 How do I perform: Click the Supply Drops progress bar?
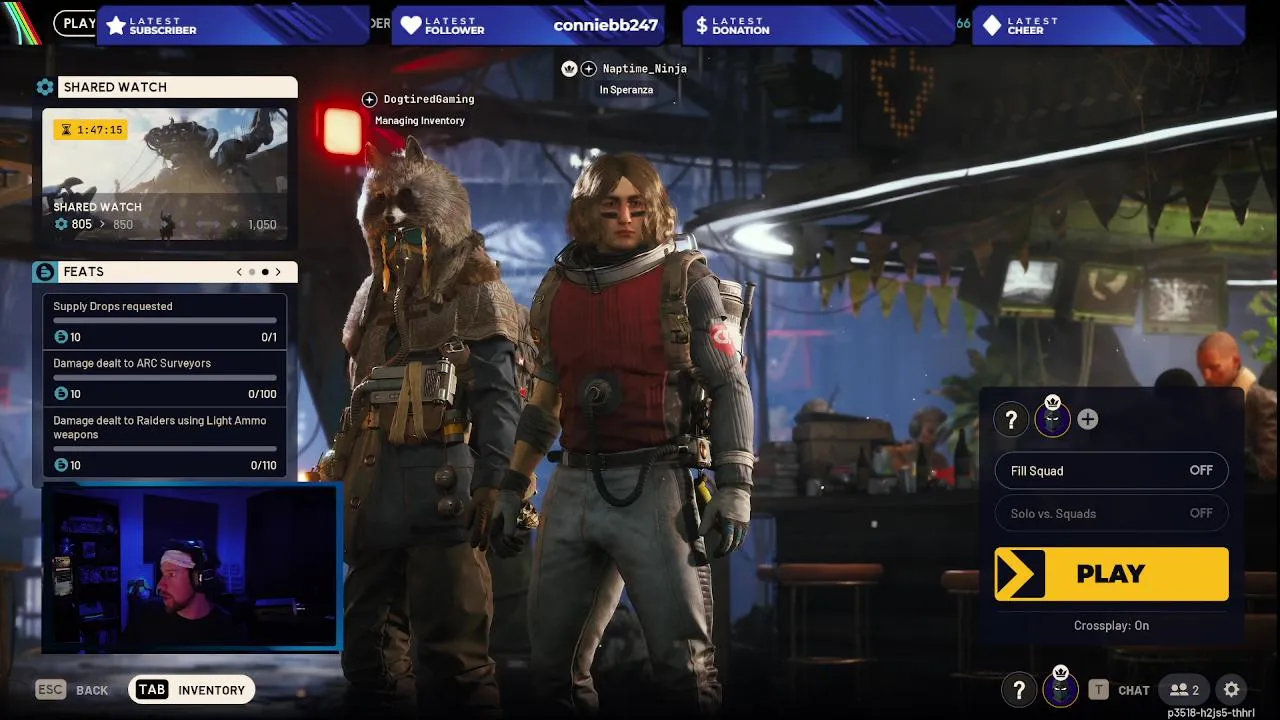coord(165,321)
